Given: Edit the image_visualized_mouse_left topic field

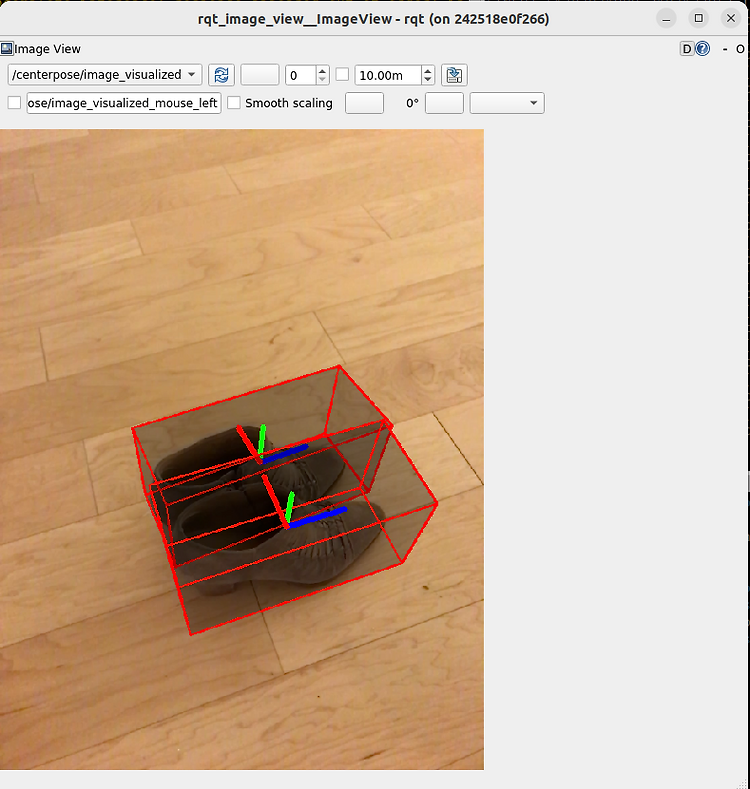Looking at the screenshot, I should (124, 103).
